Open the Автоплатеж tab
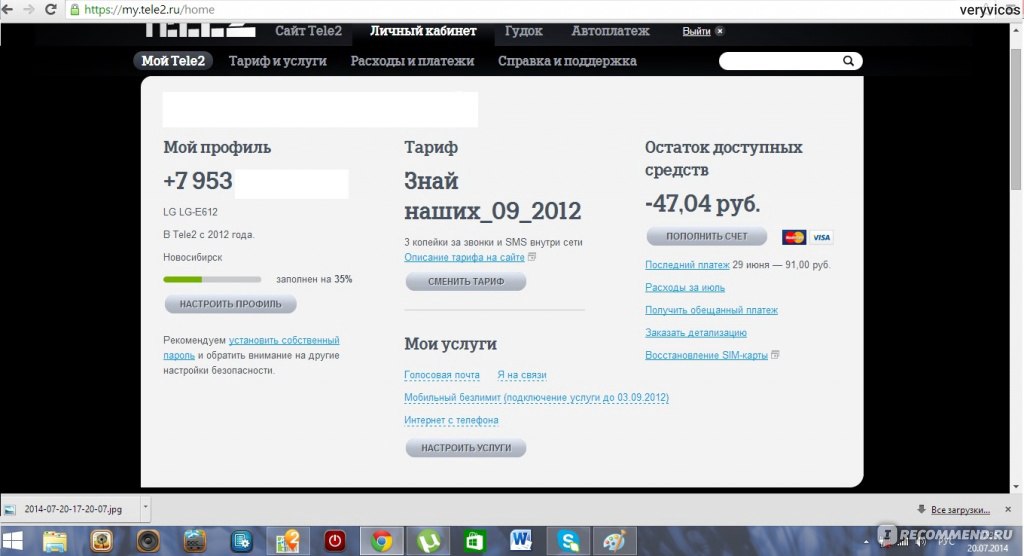 click(x=611, y=31)
